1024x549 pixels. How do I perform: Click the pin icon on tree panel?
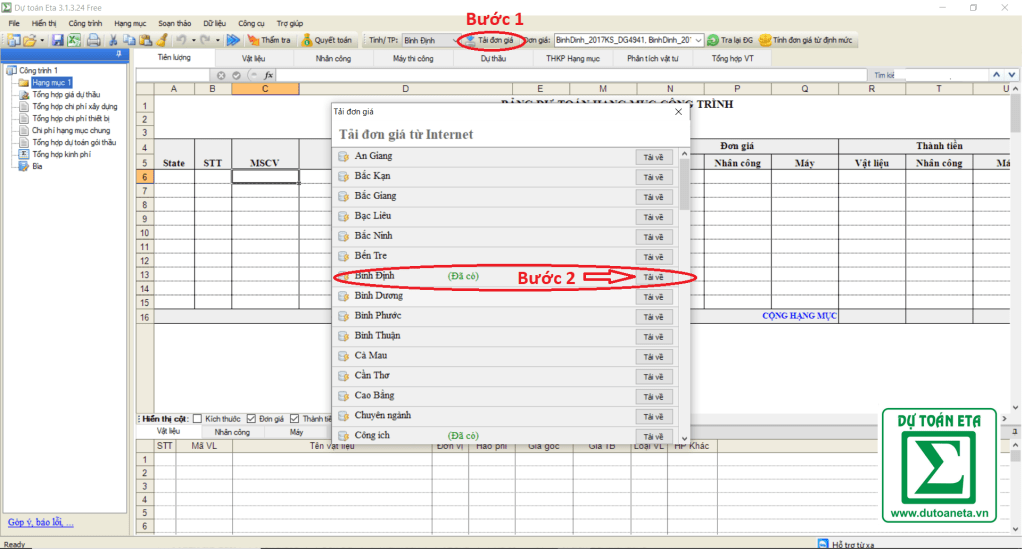pos(118,54)
